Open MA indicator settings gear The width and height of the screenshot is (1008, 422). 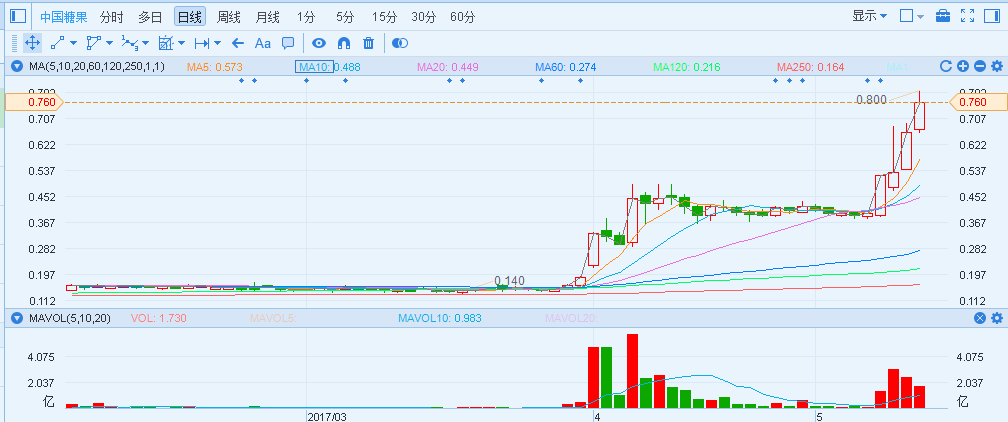(x=997, y=66)
